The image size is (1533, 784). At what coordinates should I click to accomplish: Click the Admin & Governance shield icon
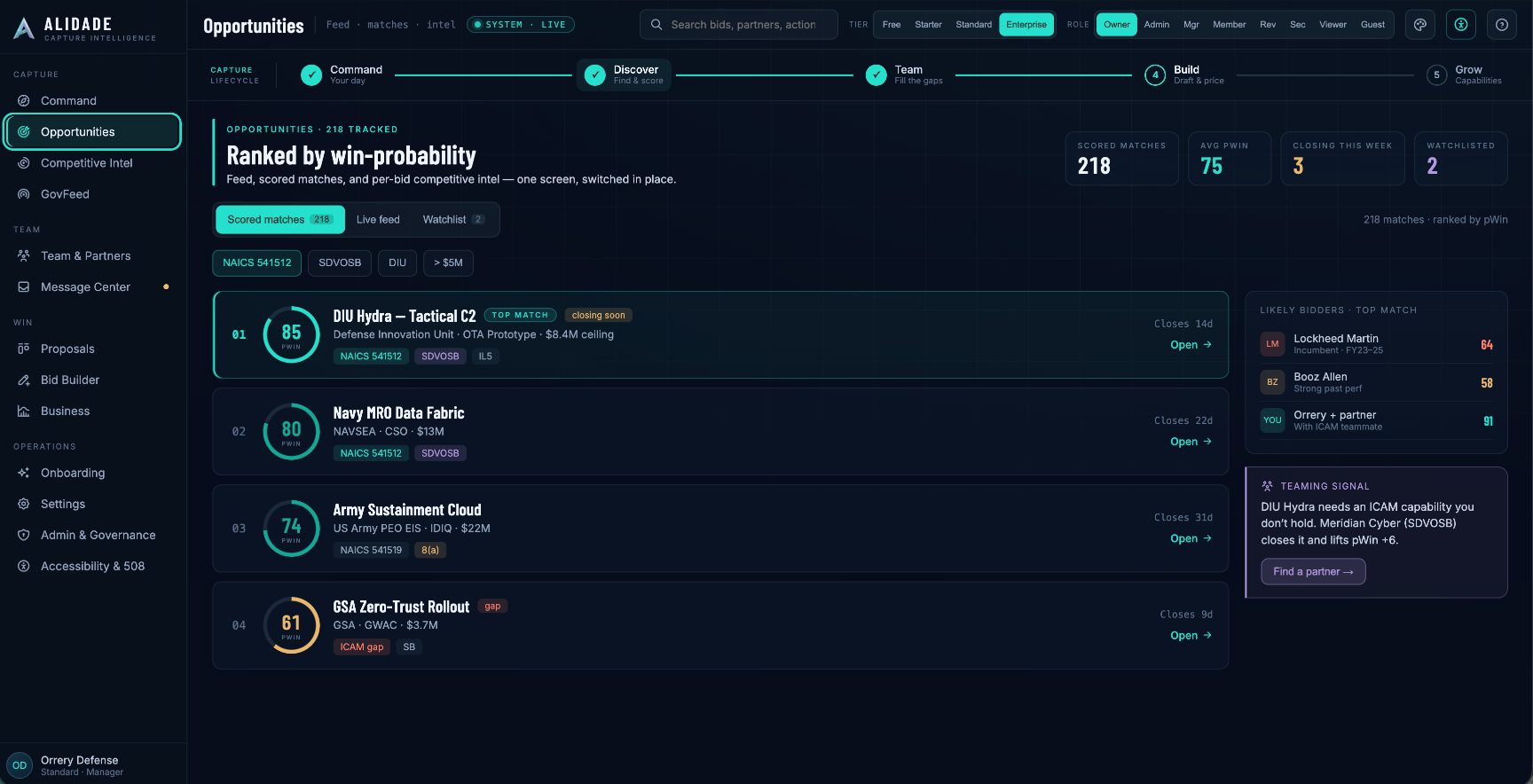click(x=24, y=536)
